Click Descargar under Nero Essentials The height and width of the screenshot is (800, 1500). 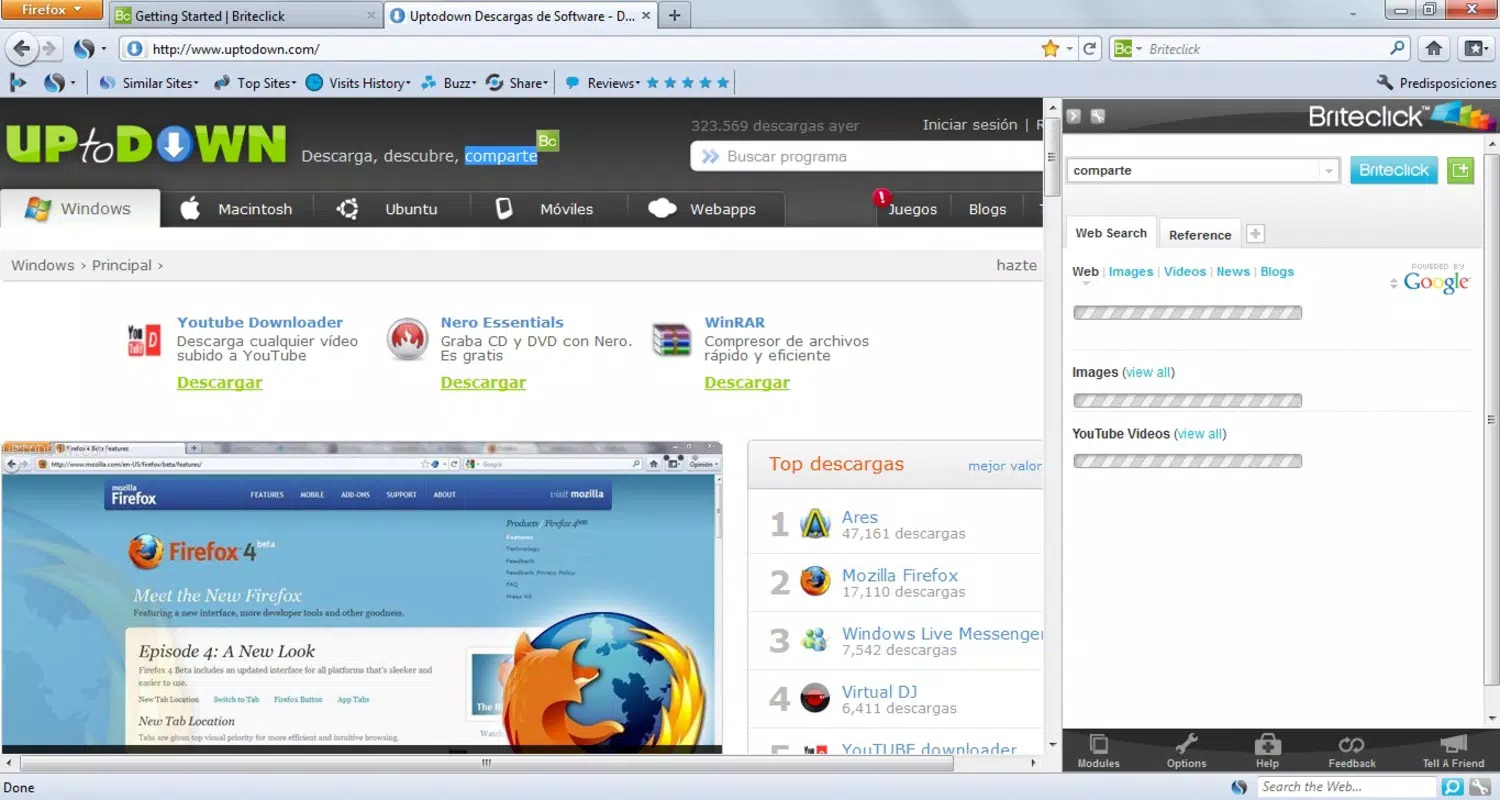click(483, 383)
